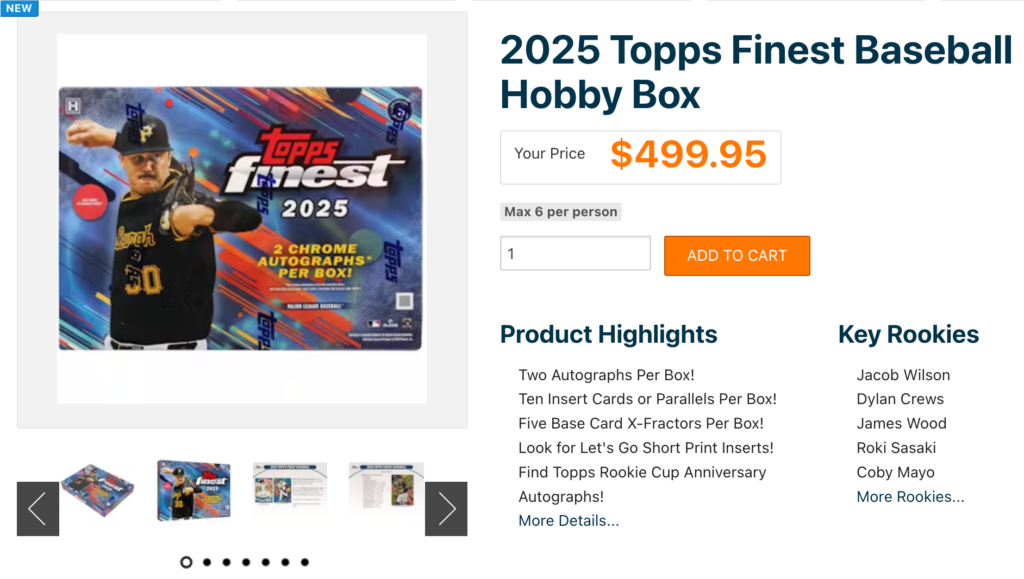The image size is (1024, 579).
Task: Open the third thumbnail in the carousel
Action: [x=290, y=490]
